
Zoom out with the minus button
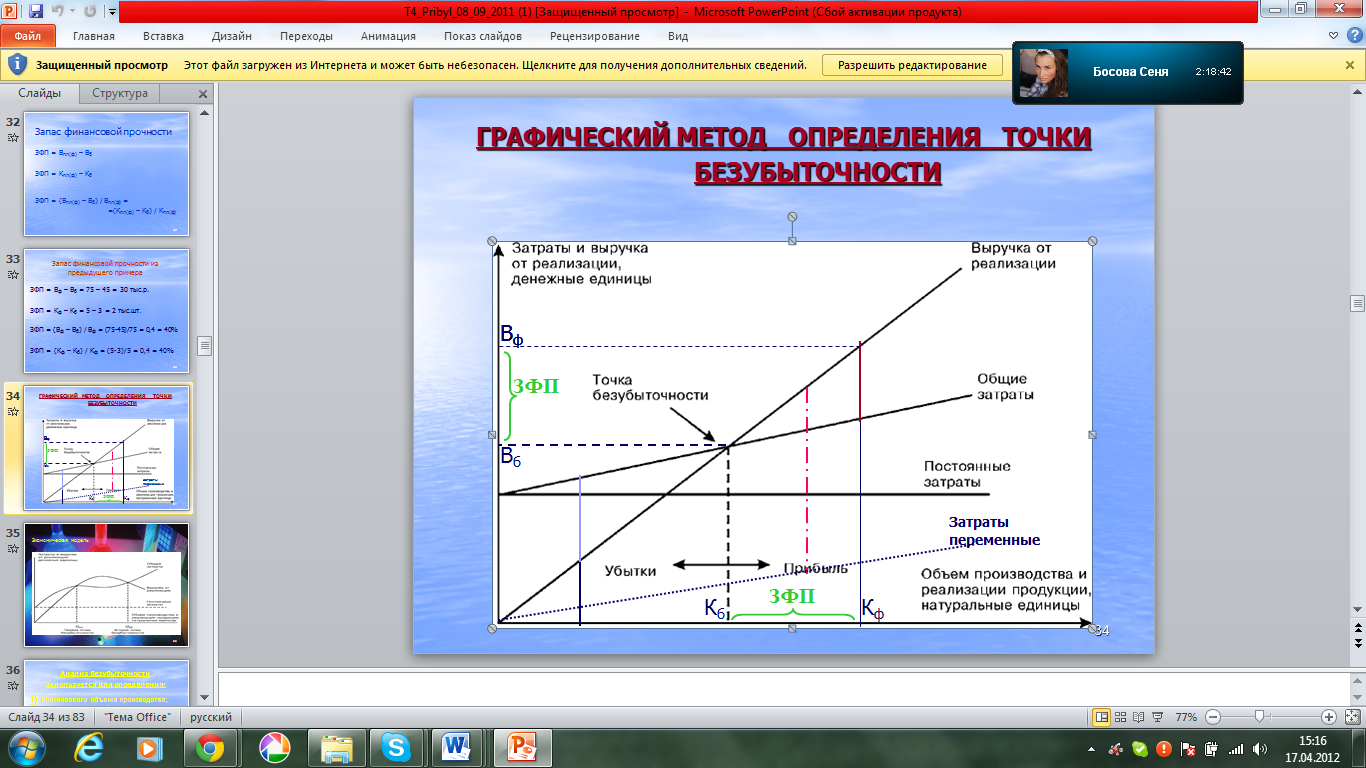click(1212, 717)
